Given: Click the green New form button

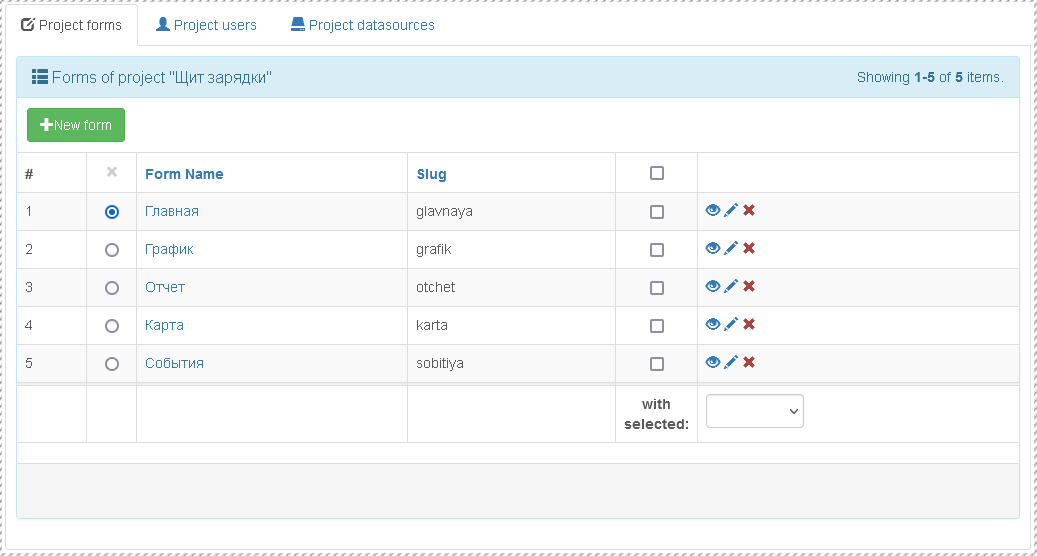Looking at the screenshot, I should pyautogui.click(x=76, y=125).
